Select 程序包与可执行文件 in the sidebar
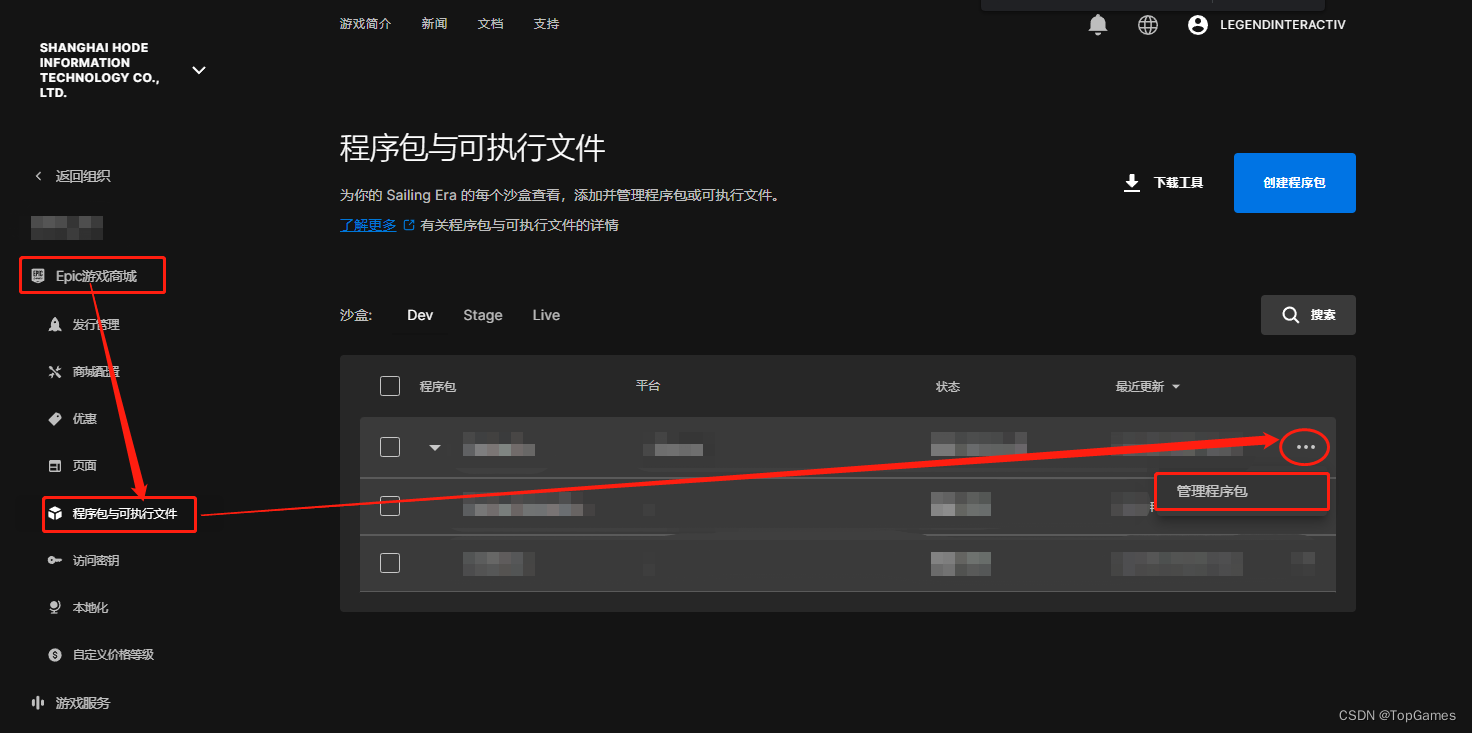 pos(113,513)
